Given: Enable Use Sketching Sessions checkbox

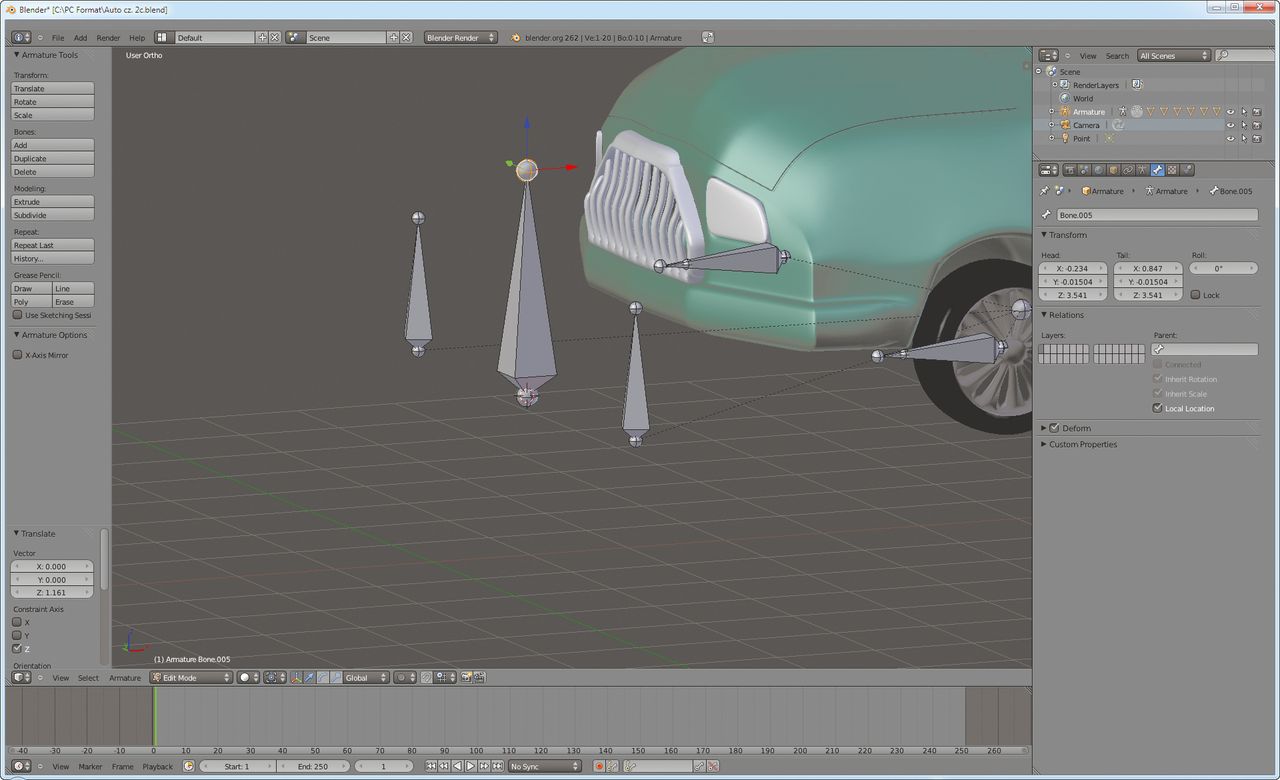Looking at the screenshot, I should point(17,315).
